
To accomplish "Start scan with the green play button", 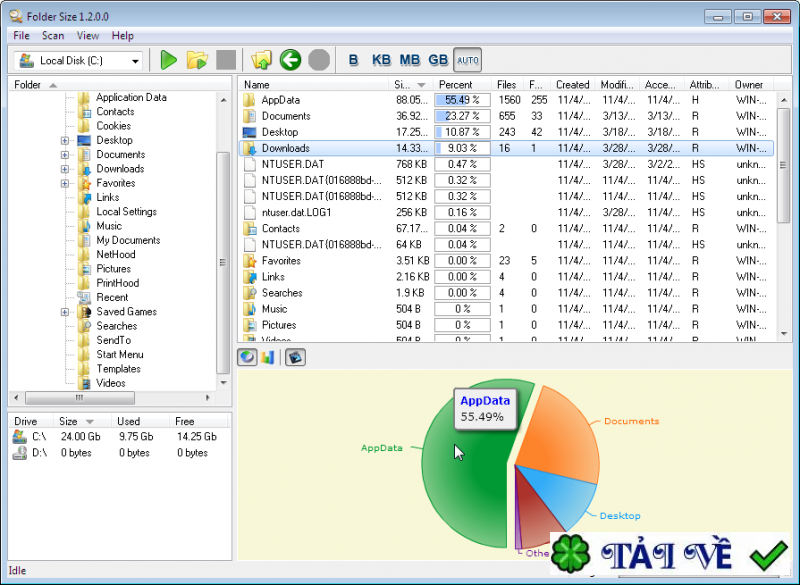I will (x=168, y=60).
